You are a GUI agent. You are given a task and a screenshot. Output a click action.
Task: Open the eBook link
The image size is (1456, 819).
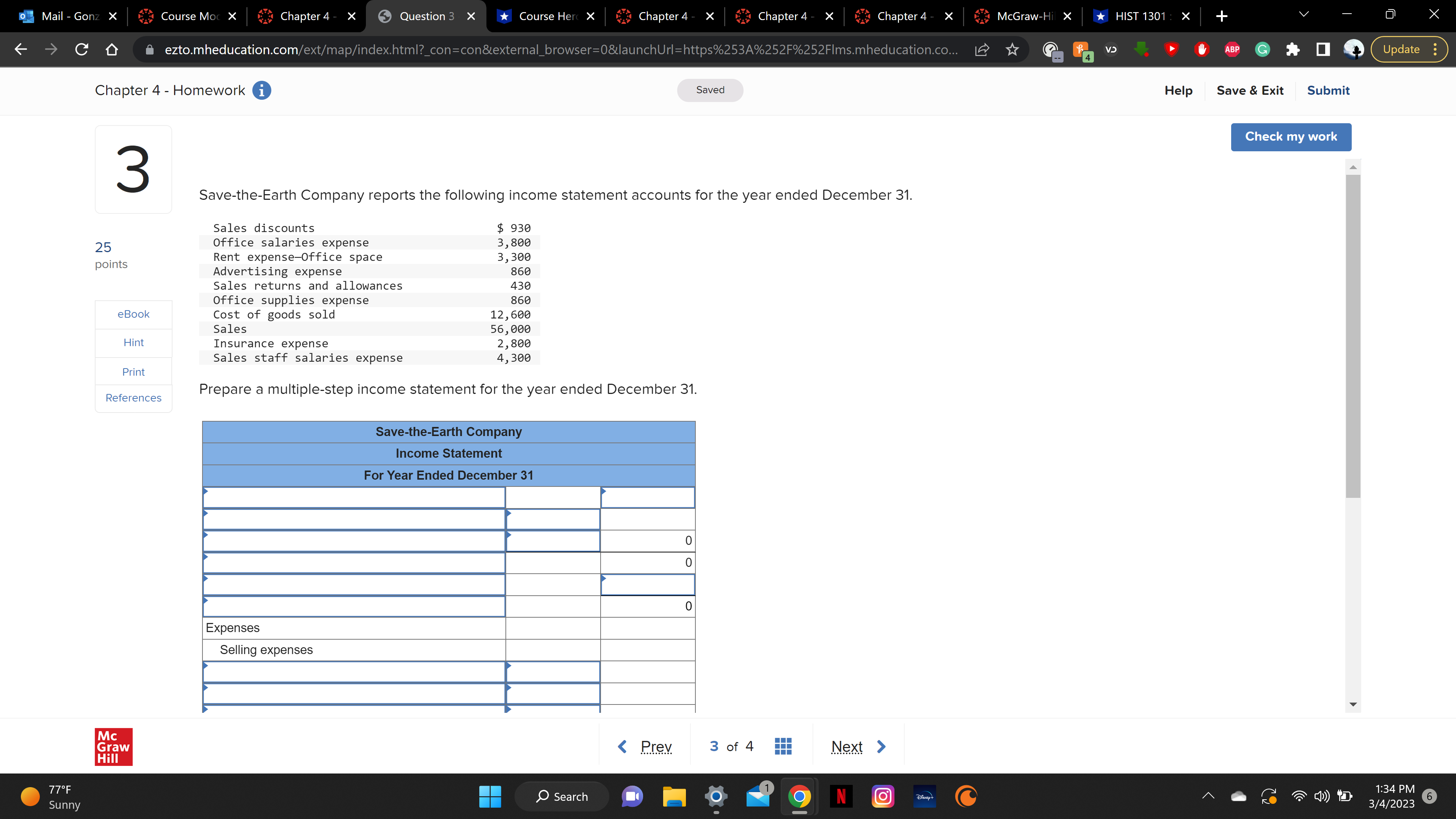pyautogui.click(x=133, y=314)
